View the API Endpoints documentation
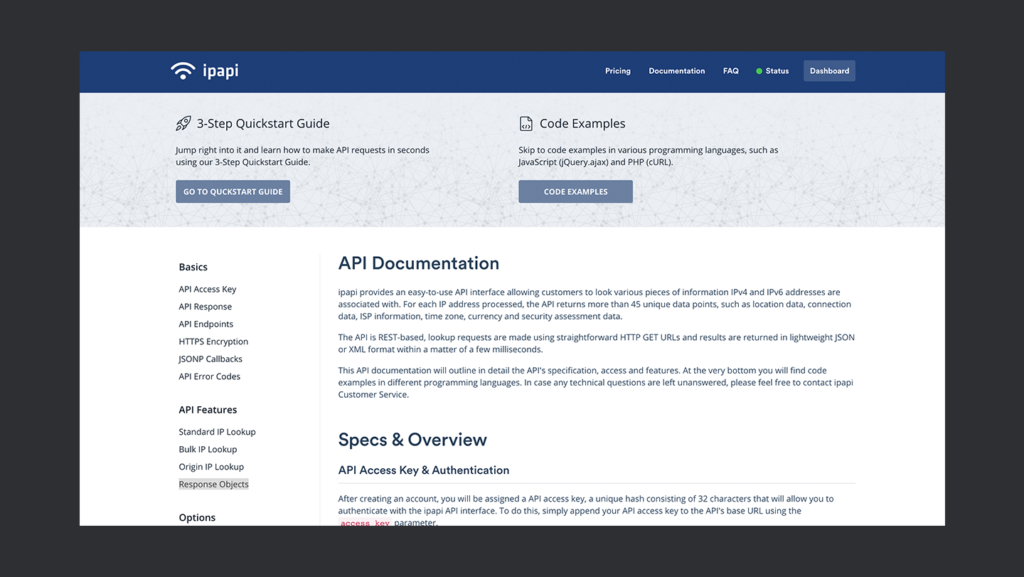 click(x=205, y=324)
